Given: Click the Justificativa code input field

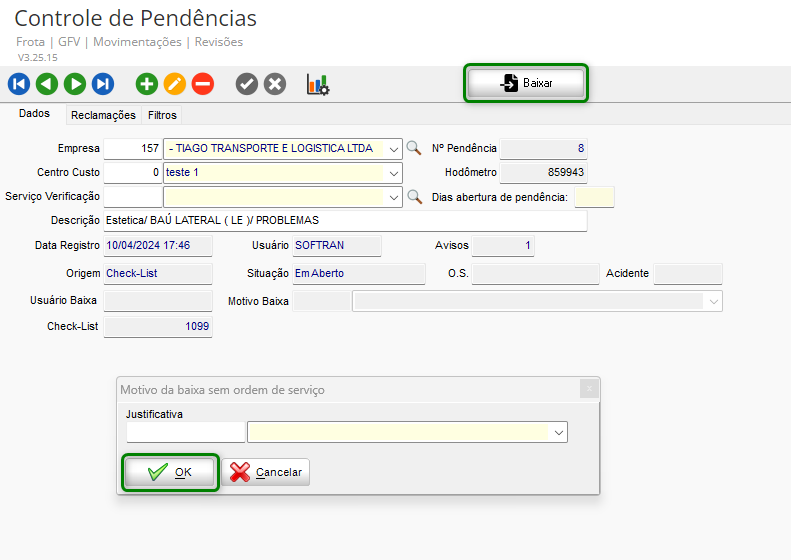Looking at the screenshot, I should [x=185, y=432].
